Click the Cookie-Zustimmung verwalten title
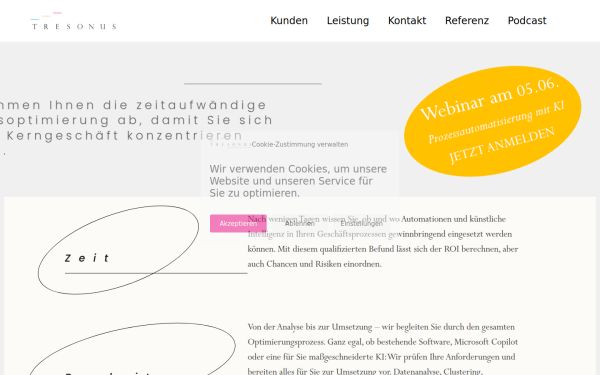This screenshot has width=600, height=375. click(x=300, y=144)
